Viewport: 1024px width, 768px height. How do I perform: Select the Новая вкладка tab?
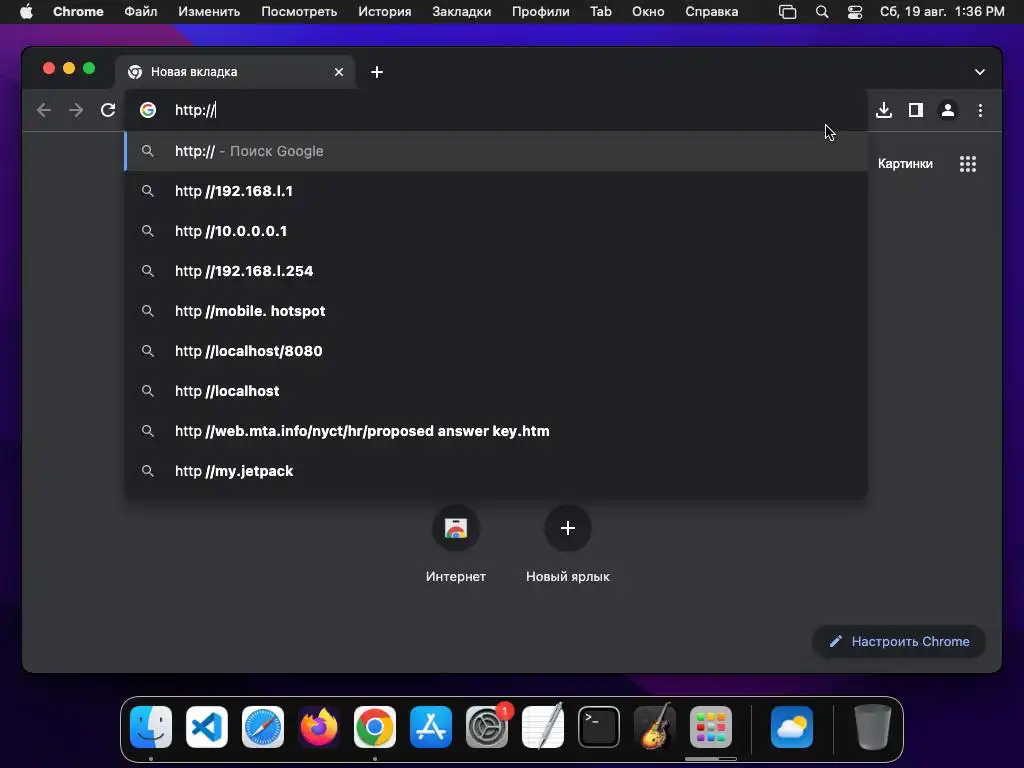pos(235,72)
